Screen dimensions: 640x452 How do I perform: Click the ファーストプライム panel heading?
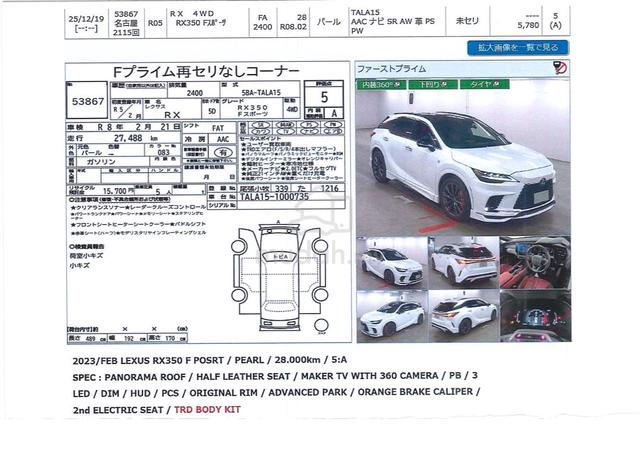[391, 69]
